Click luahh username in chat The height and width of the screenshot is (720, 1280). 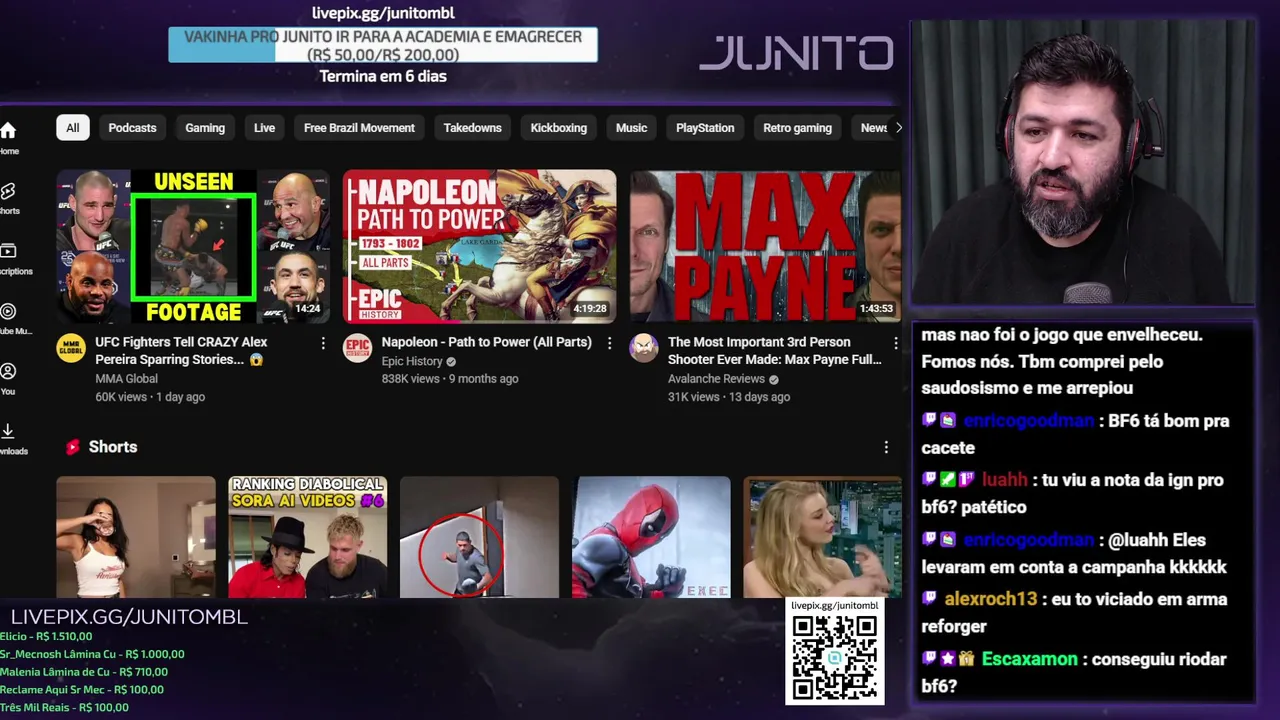(1004, 480)
